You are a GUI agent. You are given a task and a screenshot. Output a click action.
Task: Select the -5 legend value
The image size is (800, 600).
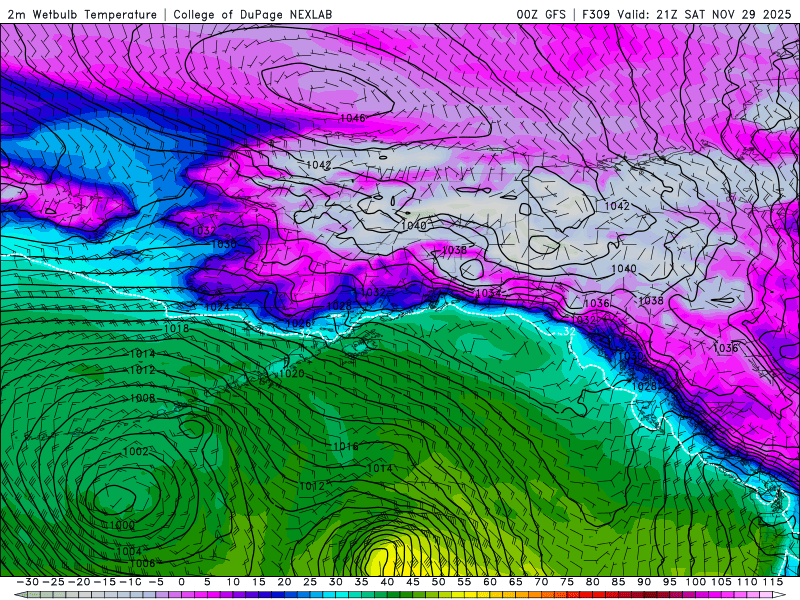[156, 582]
